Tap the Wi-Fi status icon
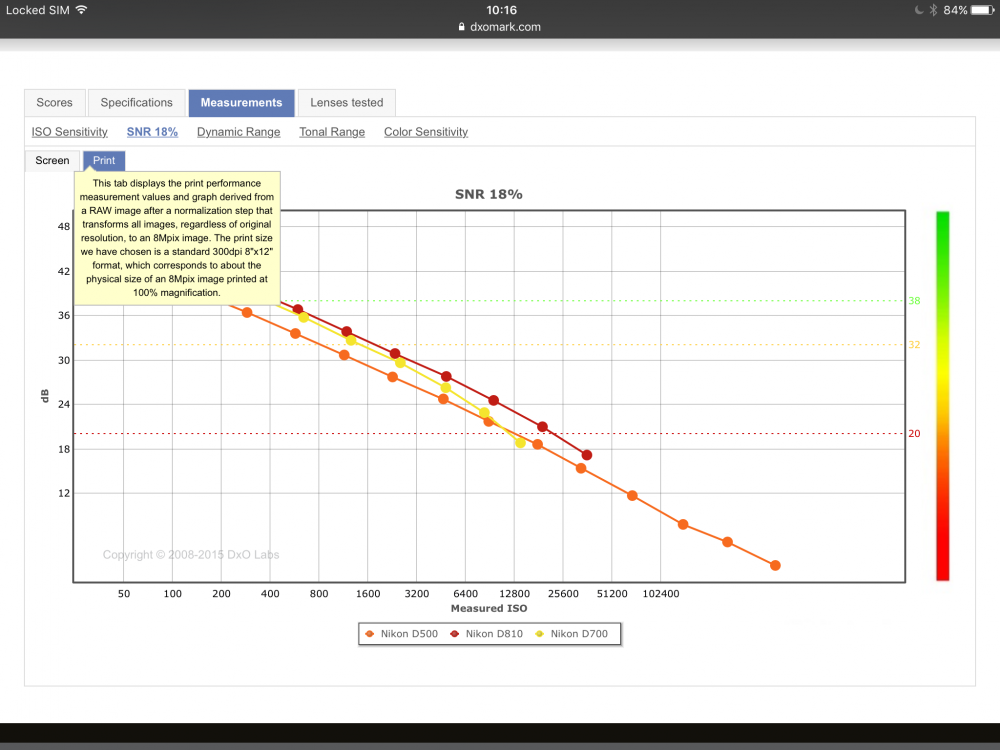Viewport: 1000px width, 750px height. point(81,10)
